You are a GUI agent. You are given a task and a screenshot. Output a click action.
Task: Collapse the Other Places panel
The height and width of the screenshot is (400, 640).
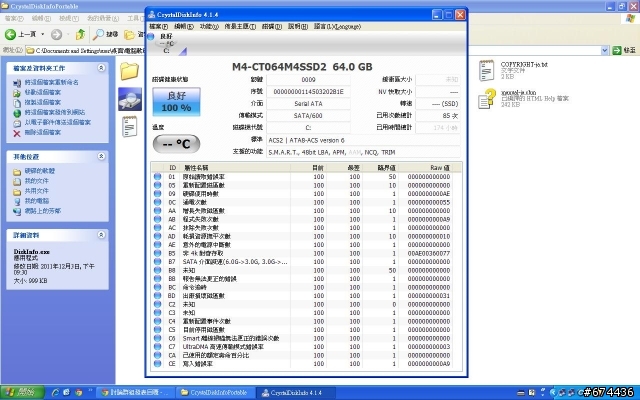(101, 156)
